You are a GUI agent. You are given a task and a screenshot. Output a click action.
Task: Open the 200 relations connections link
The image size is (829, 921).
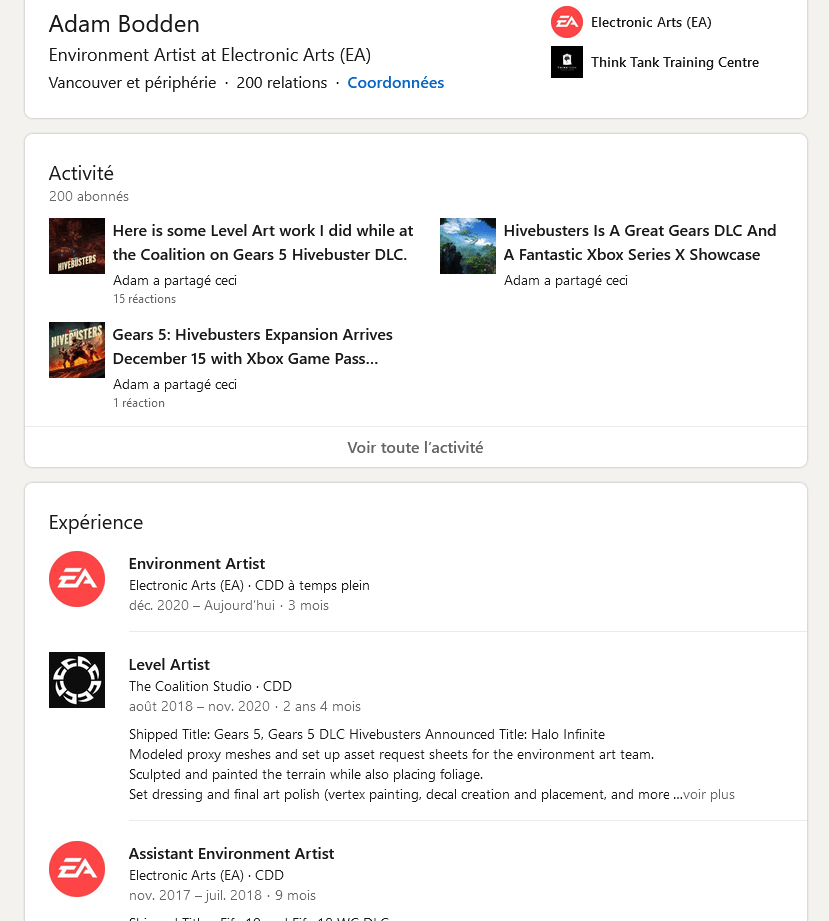coord(282,83)
